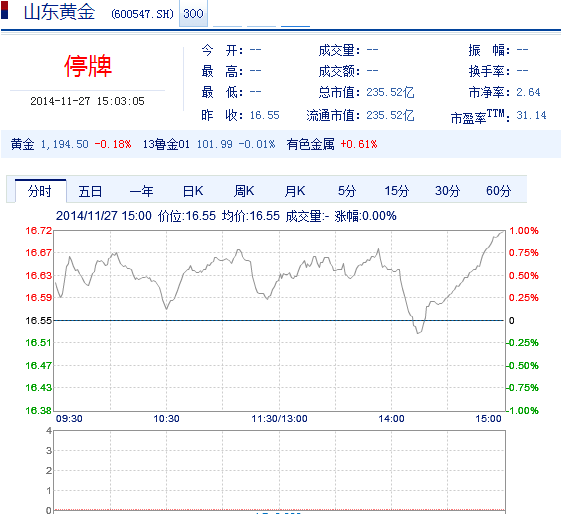Click the 10:30 time axis label

[166, 418]
